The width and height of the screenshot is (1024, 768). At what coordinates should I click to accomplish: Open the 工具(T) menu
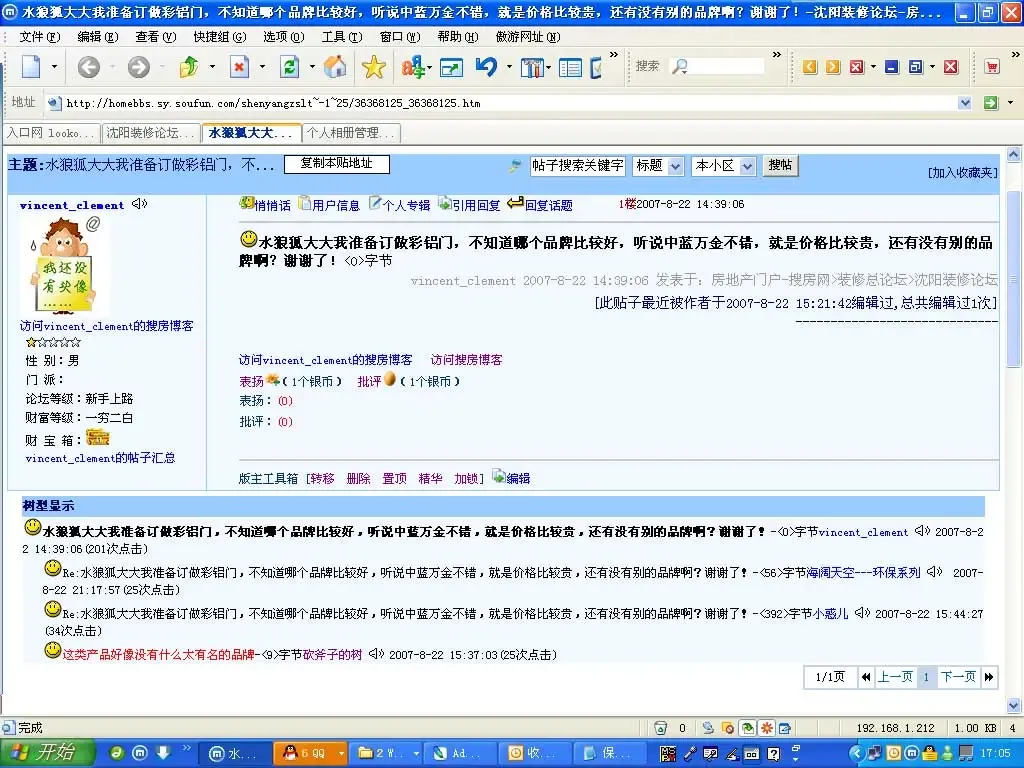coord(342,37)
